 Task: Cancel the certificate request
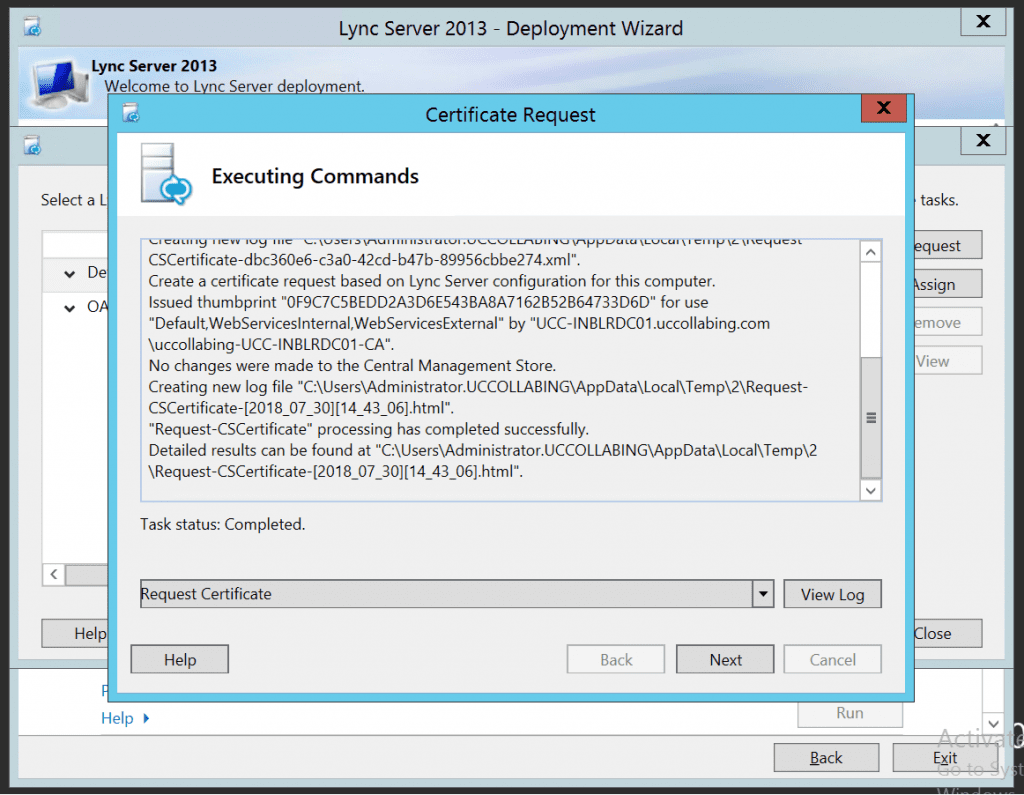click(832, 658)
